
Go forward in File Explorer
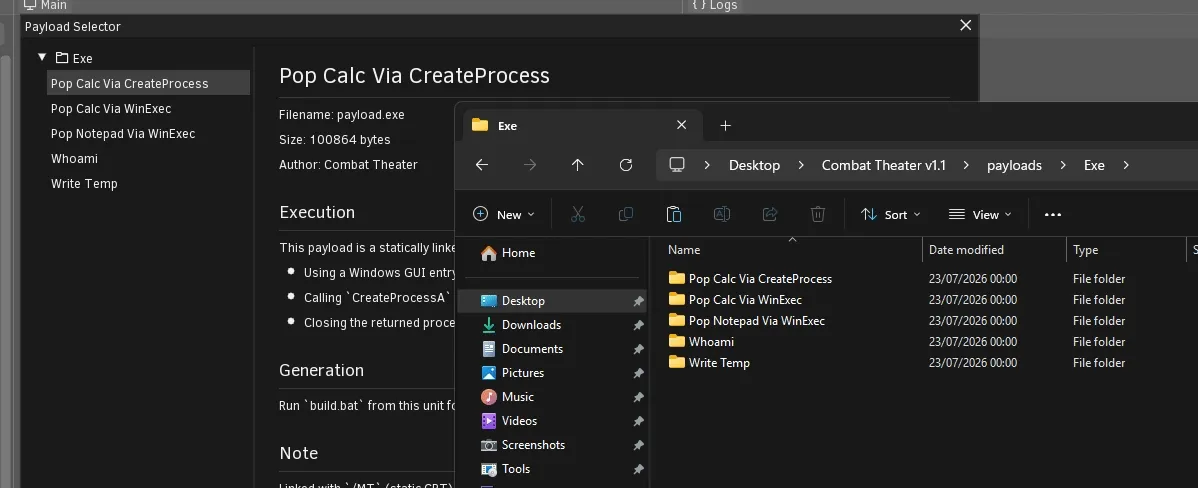pyautogui.click(x=529, y=165)
